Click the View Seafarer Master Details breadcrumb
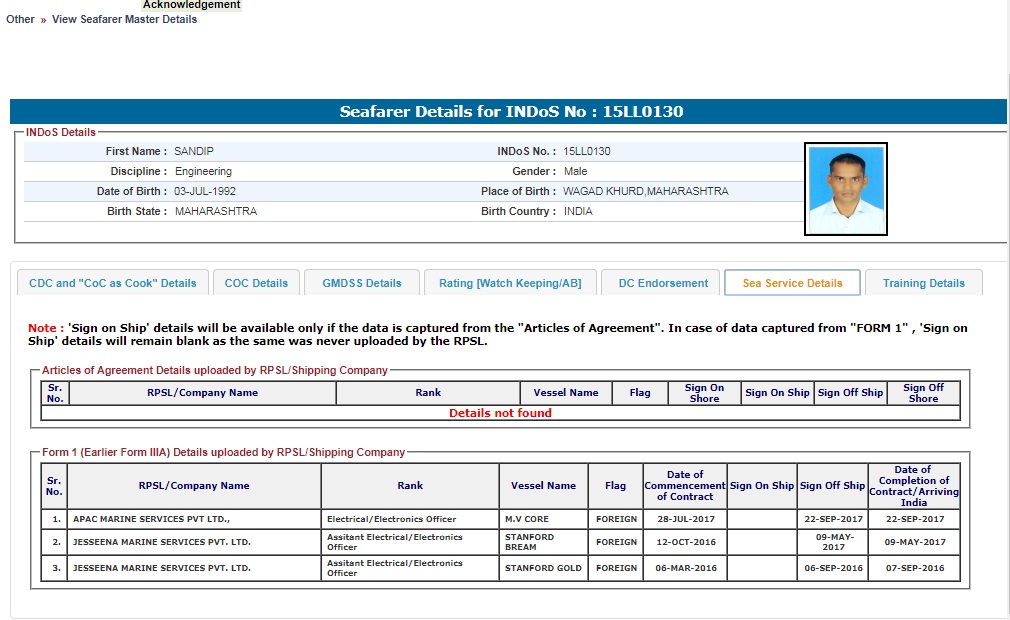The height and width of the screenshot is (620, 1010). [x=124, y=19]
